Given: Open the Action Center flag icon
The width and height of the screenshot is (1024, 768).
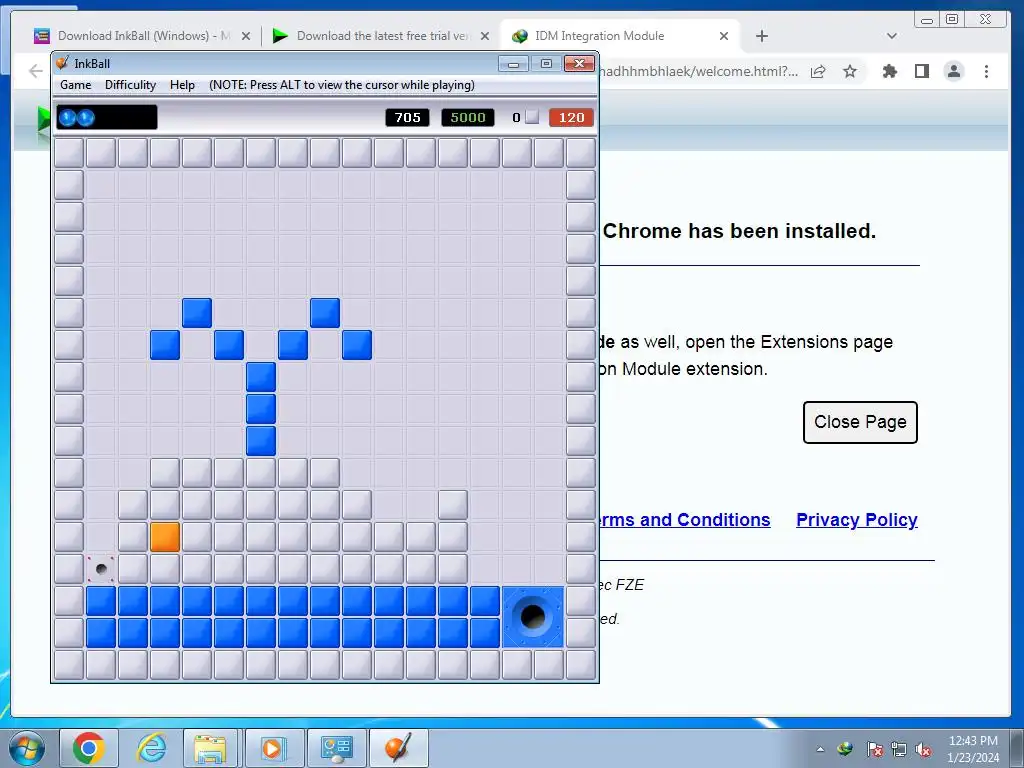Looking at the screenshot, I should click(874, 749).
